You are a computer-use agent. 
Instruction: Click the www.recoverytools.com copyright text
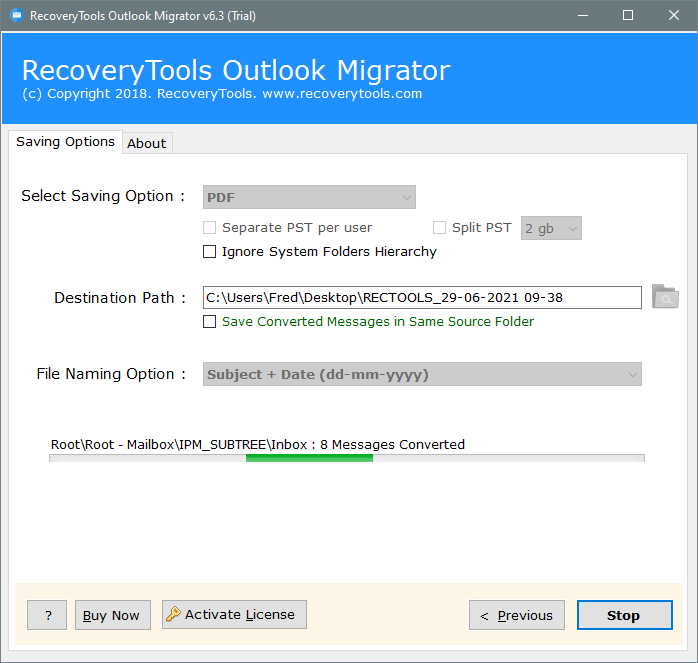pos(342,94)
